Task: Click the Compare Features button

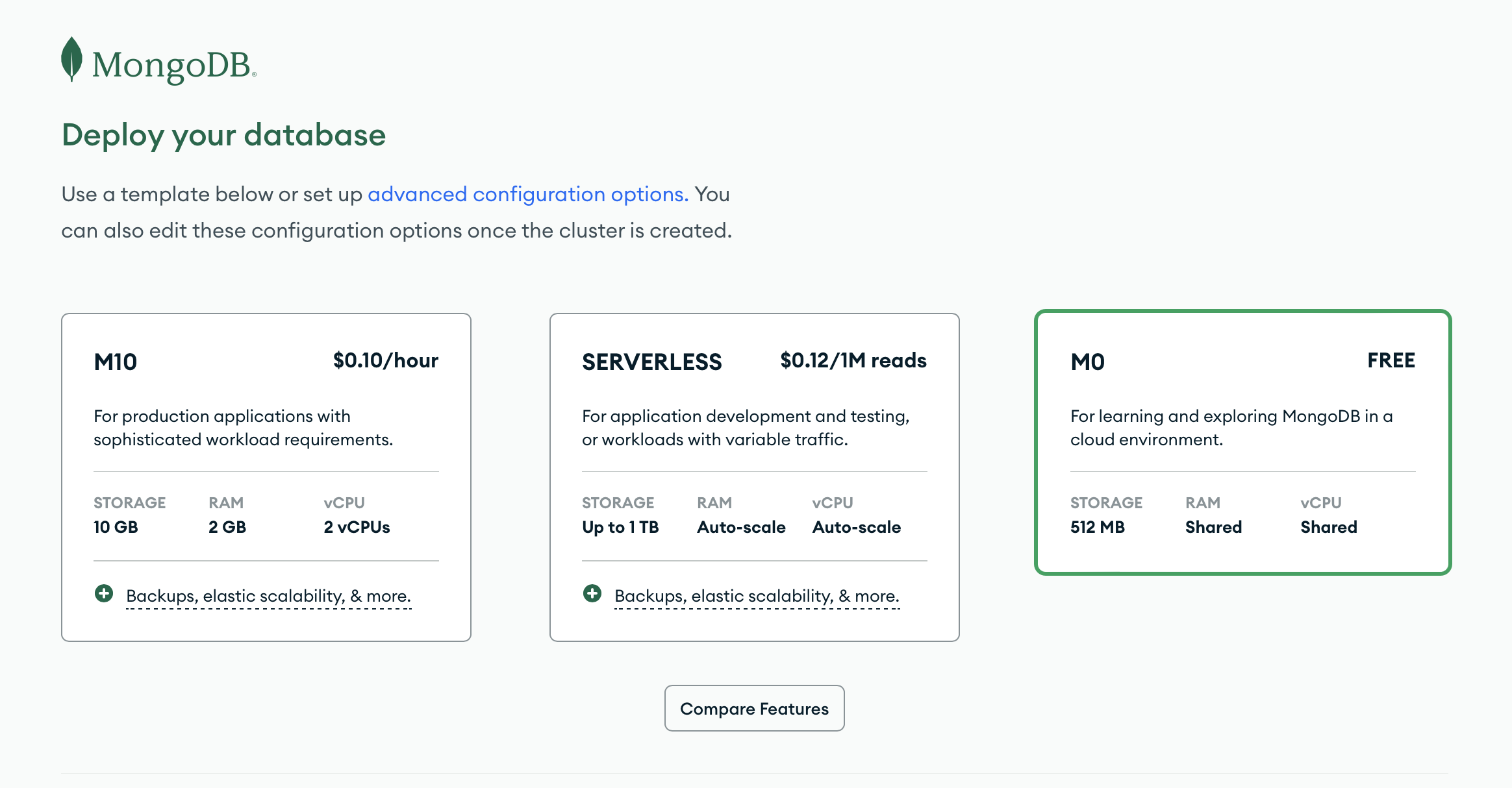Action: tap(754, 708)
